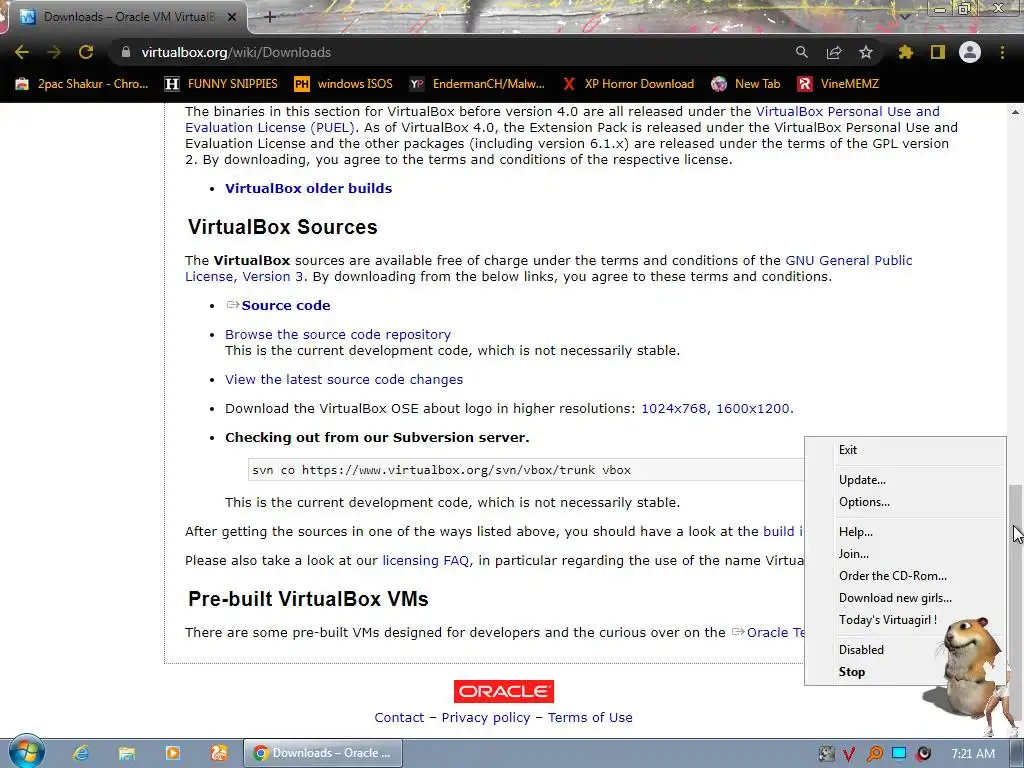Open the New Tab bookmark

pos(746,84)
